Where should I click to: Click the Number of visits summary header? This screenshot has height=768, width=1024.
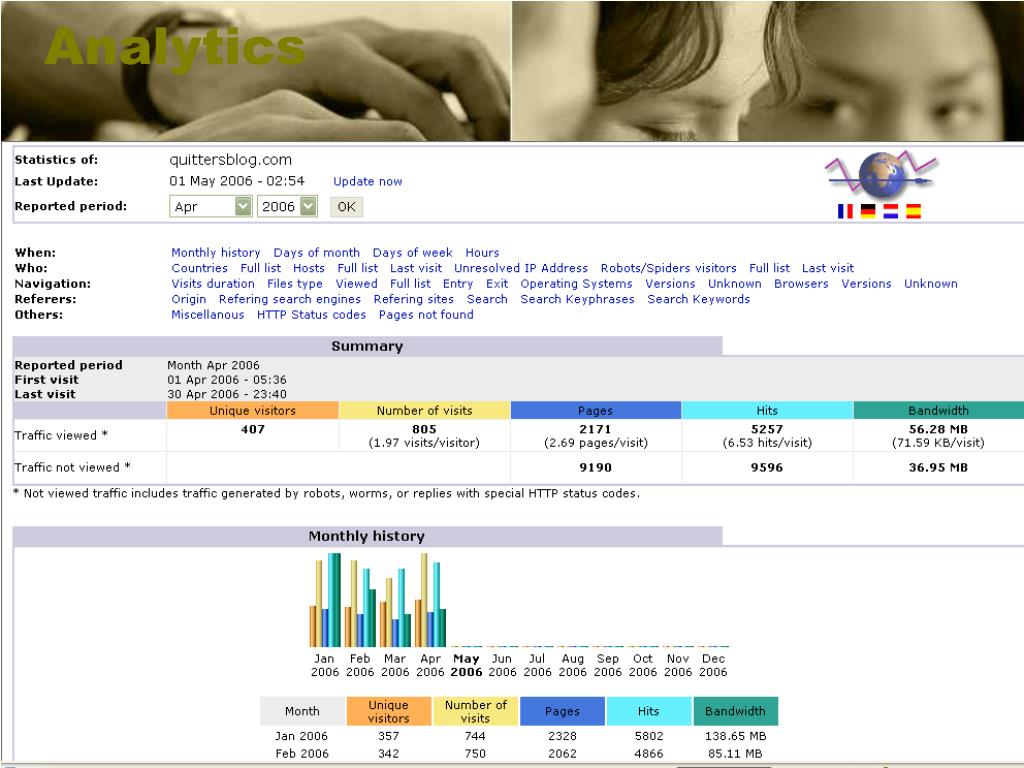tap(424, 410)
